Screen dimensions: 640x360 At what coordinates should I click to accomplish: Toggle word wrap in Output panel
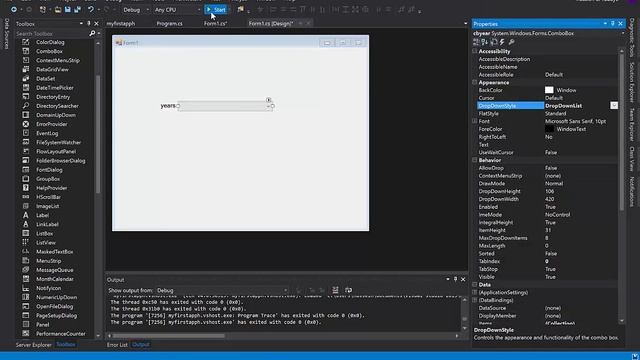(x=348, y=290)
